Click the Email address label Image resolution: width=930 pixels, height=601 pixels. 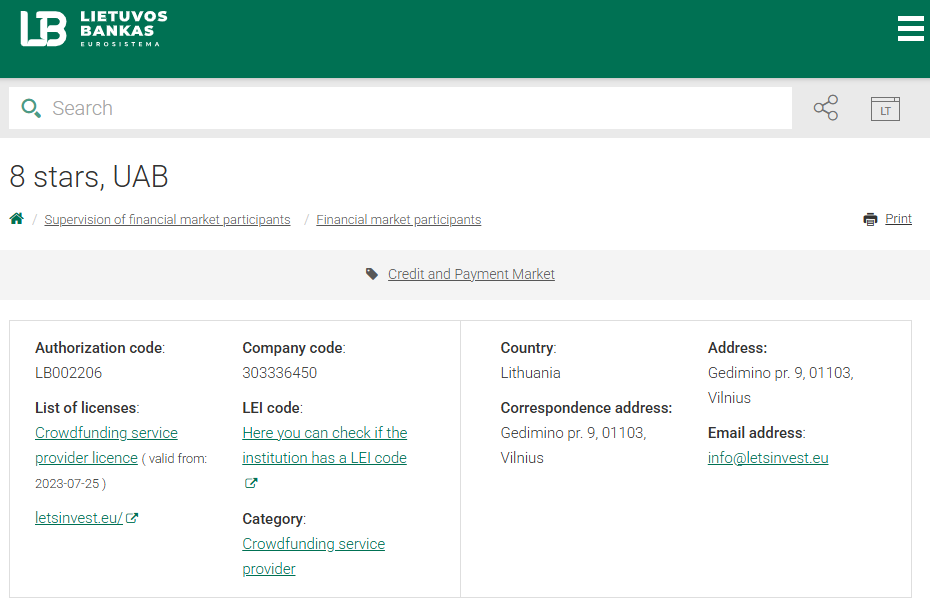(756, 433)
